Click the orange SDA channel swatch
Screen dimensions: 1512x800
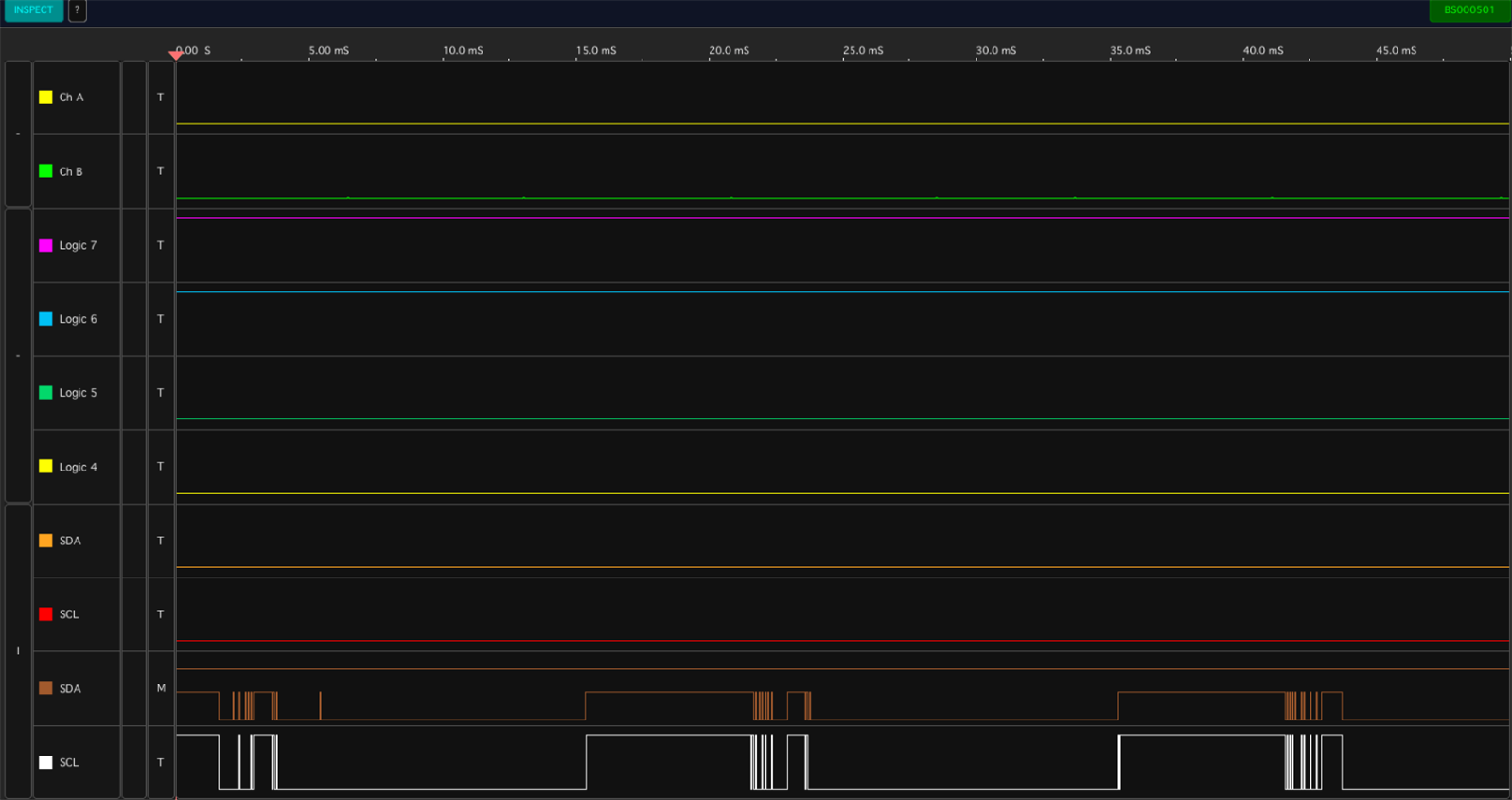pyautogui.click(x=45, y=541)
